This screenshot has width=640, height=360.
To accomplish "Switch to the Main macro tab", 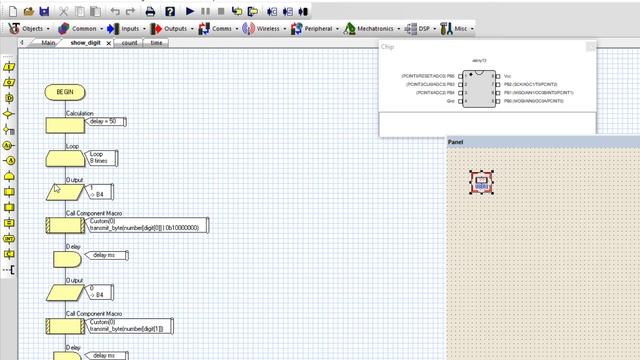I will (x=48, y=43).
